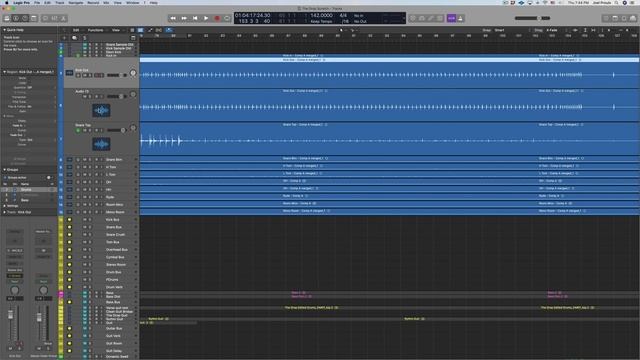Open Mix menu in menu bar
The width and height of the screenshot is (640, 360).
point(106,2)
